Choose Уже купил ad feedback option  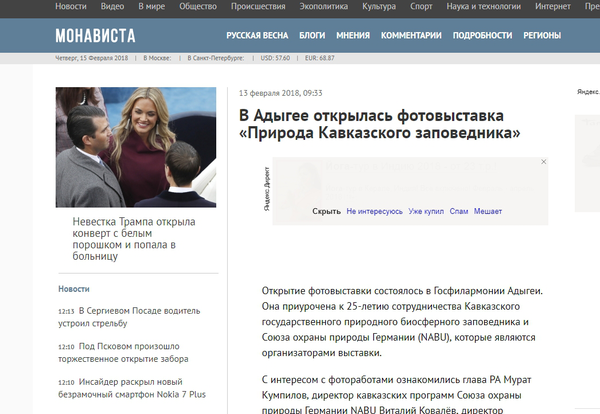coord(426,211)
